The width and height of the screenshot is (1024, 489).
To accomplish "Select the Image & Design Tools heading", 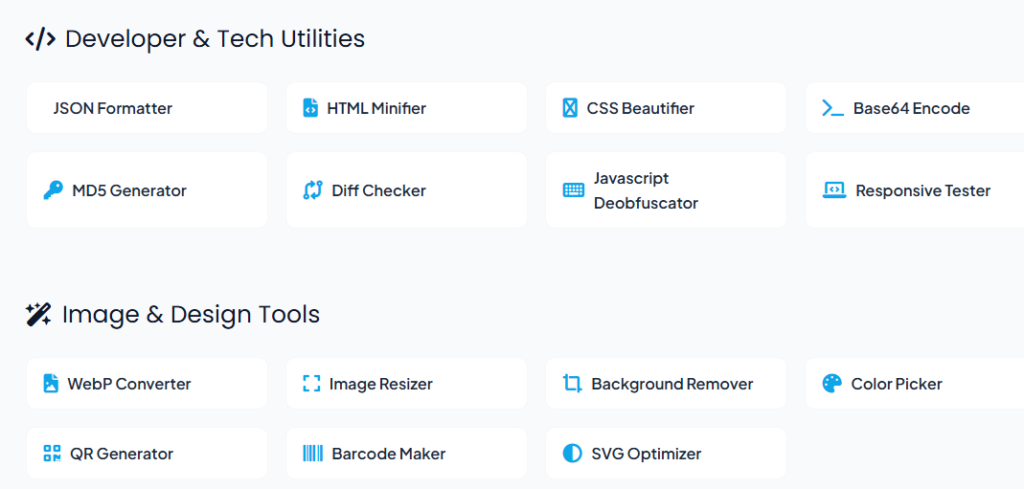I will click(191, 314).
